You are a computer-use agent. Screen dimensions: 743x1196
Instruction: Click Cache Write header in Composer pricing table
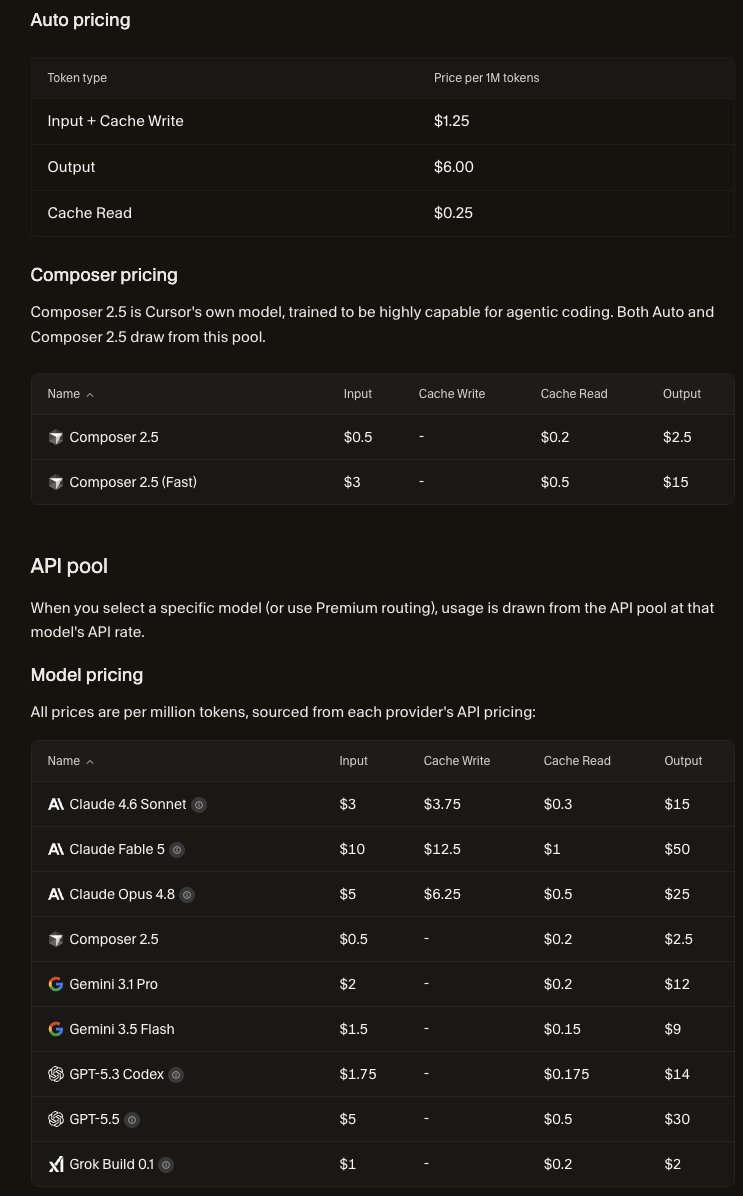(x=452, y=394)
